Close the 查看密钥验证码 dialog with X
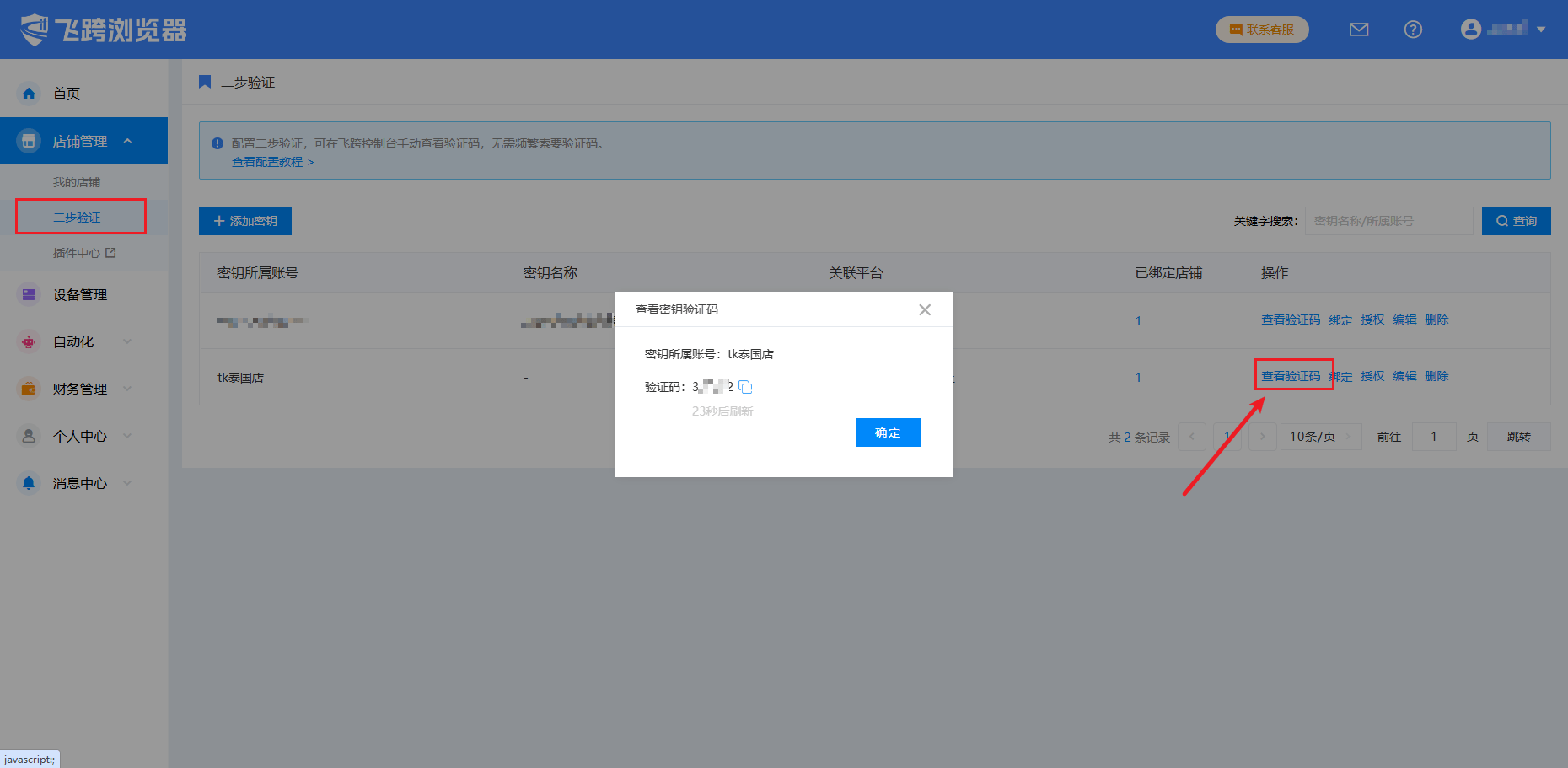 pyautogui.click(x=925, y=309)
